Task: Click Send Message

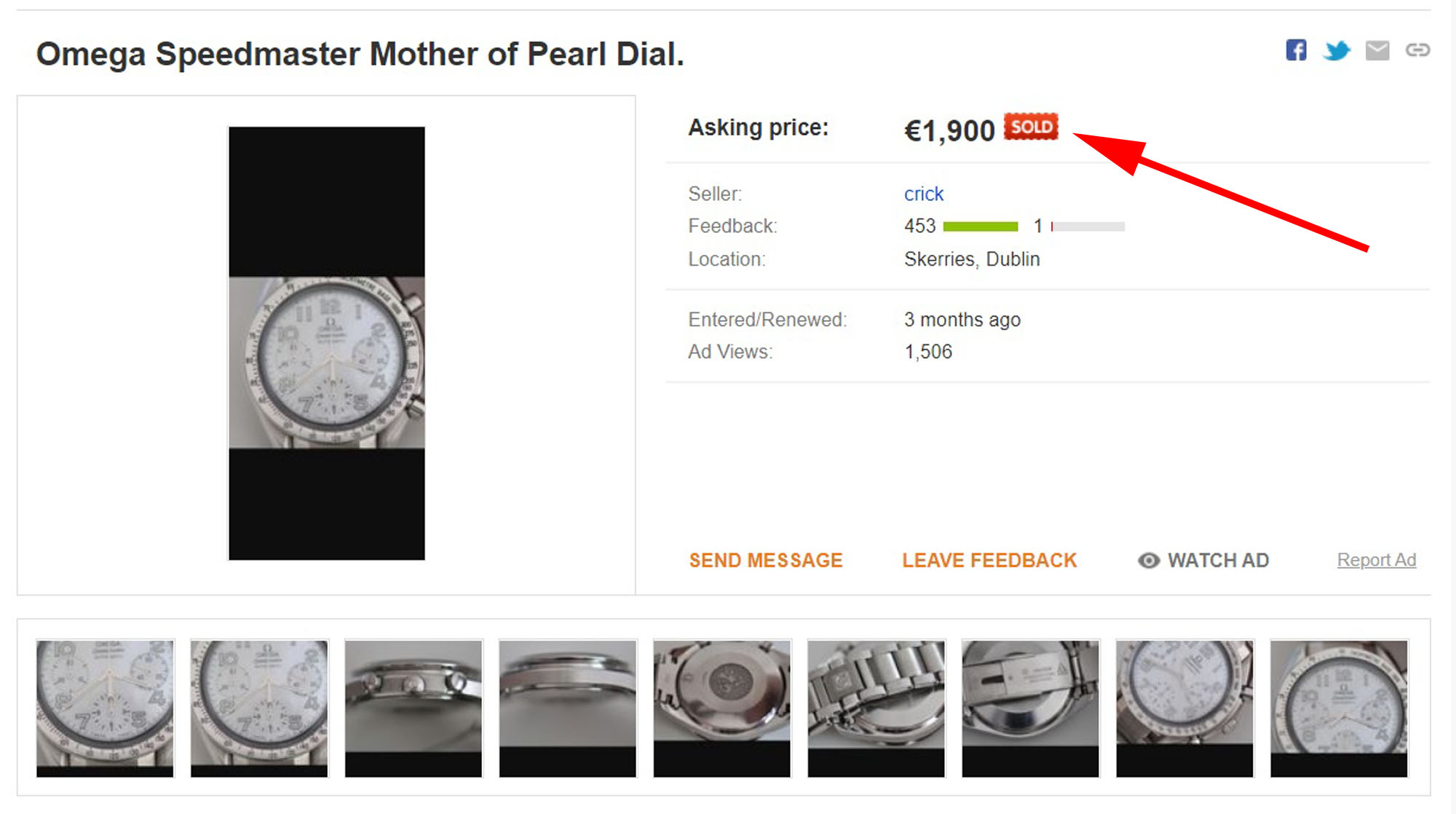Action: (x=766, y=560)
